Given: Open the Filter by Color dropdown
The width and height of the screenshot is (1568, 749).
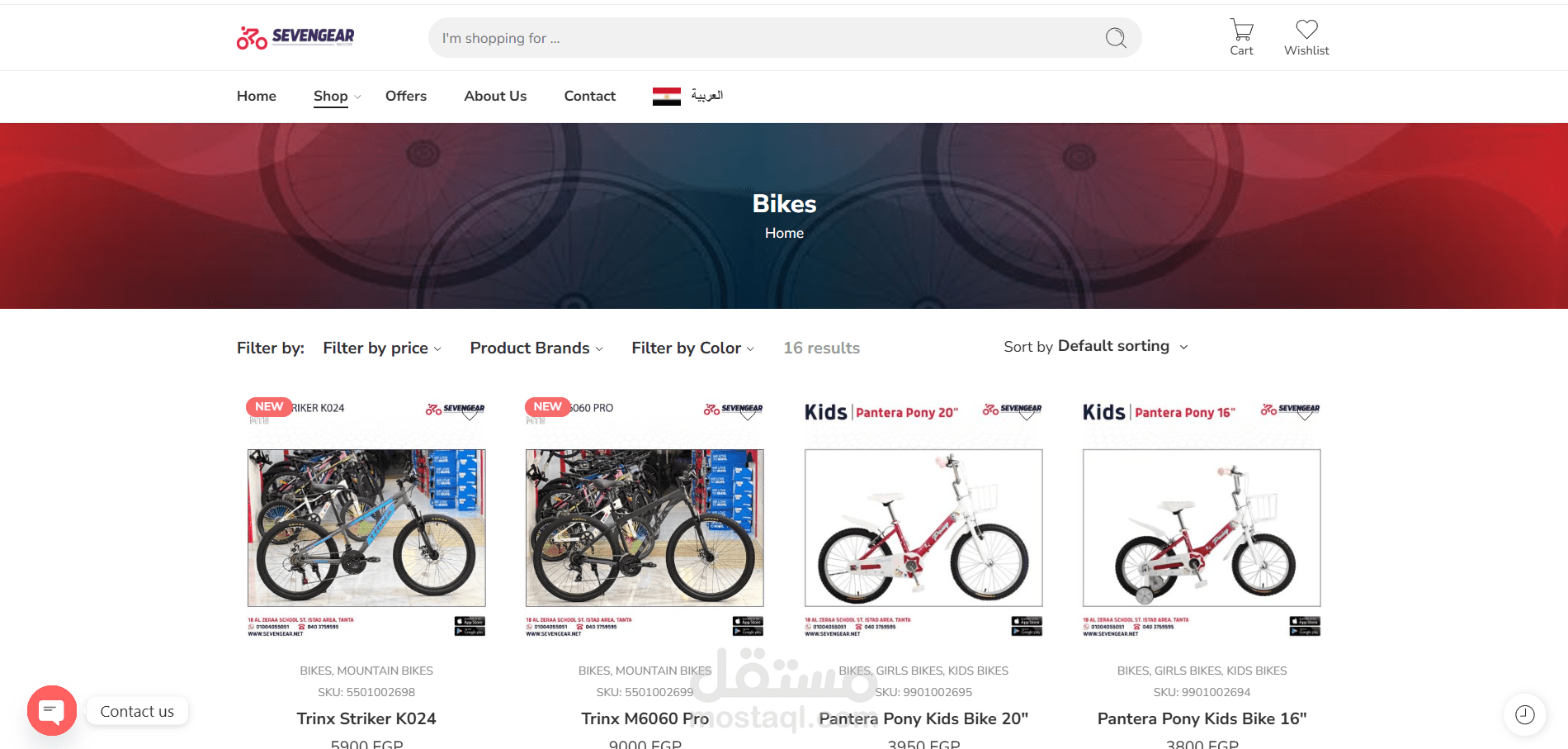Looking at the screenshot, I should (x=692, y=348).
